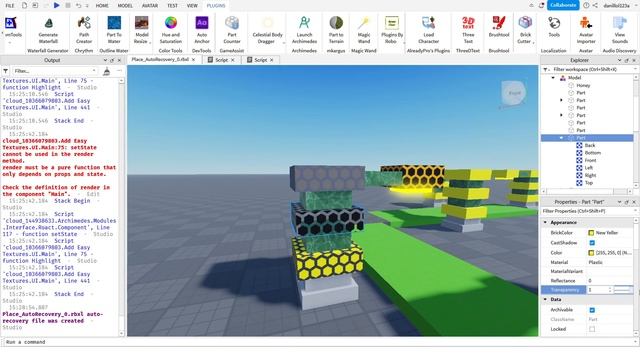Enable the Locked checkbox
This screenshot has width=640, height=360.
[592, 329]
